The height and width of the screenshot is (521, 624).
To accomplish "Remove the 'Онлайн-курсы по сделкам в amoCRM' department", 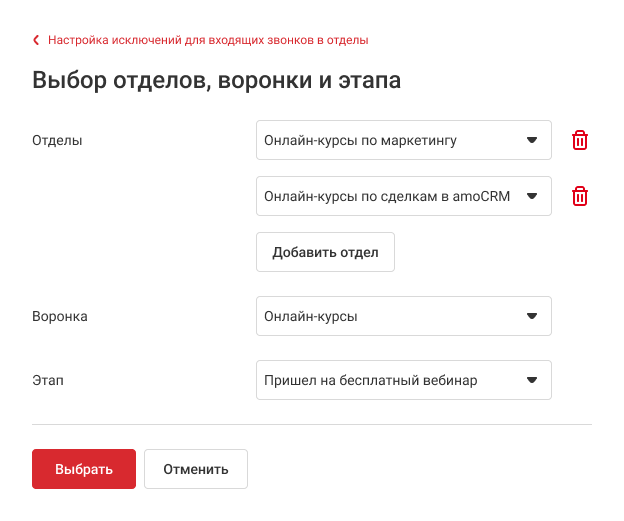I will [579, 196].
